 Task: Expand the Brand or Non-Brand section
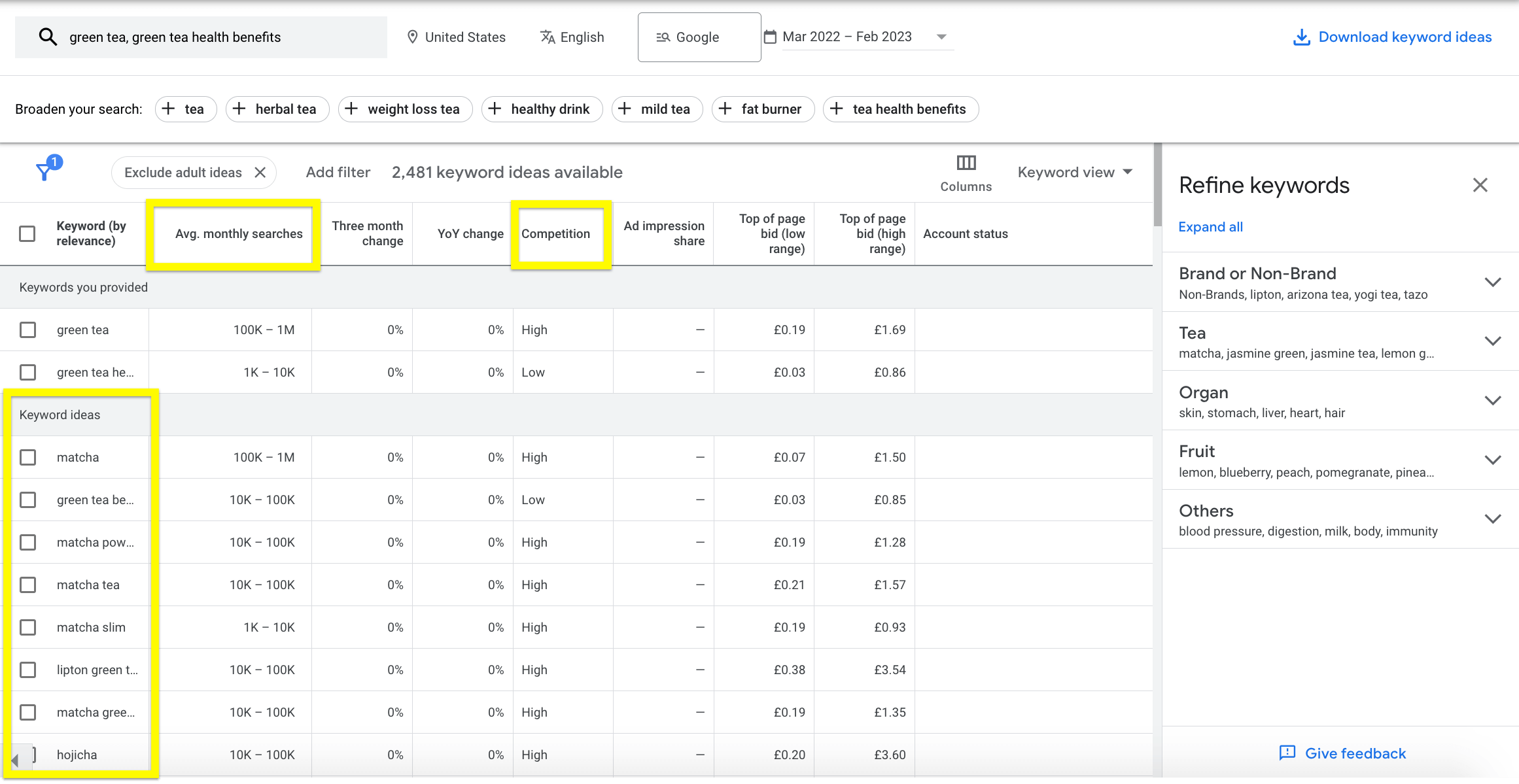point(1492,282)
